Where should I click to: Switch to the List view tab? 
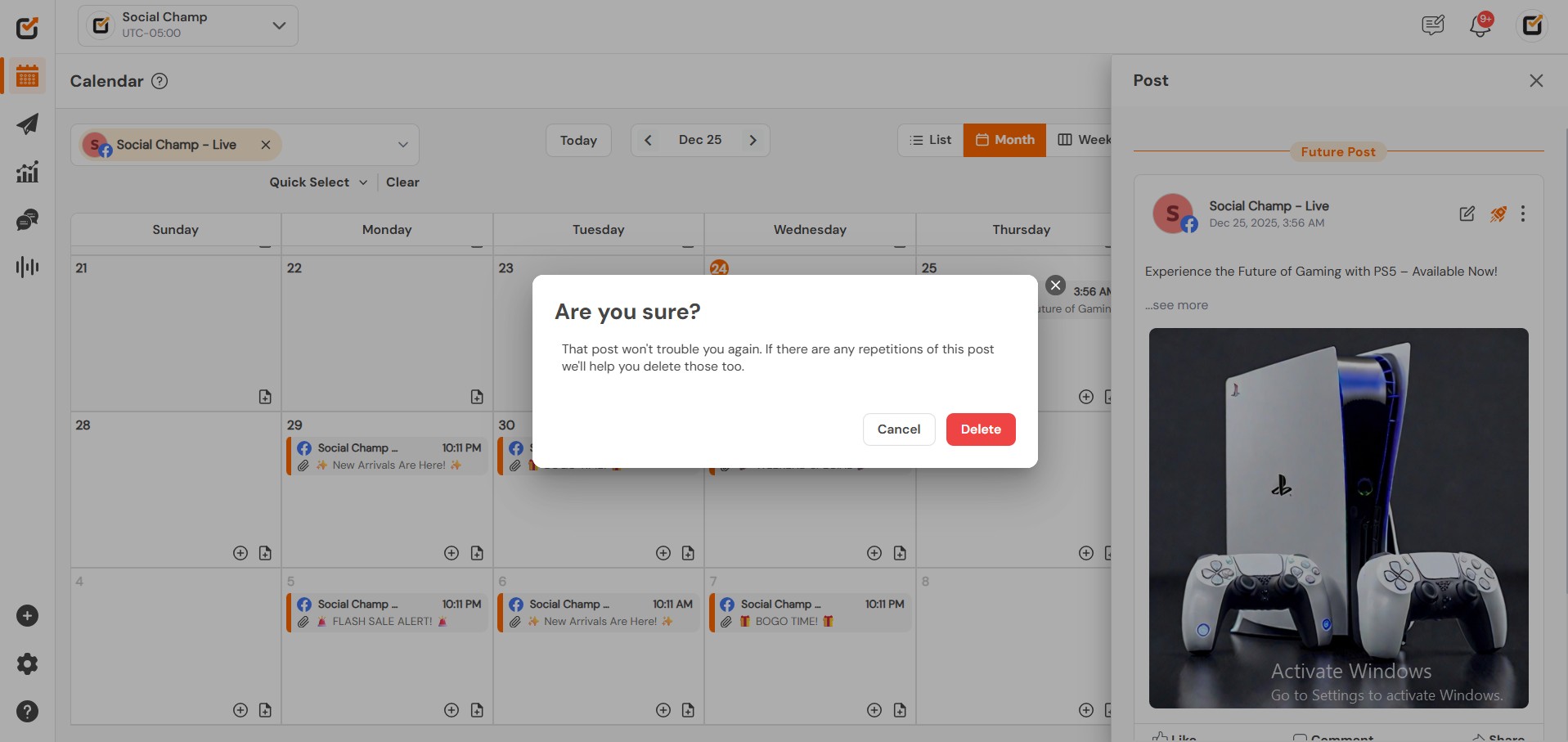(x=930, y=140)
